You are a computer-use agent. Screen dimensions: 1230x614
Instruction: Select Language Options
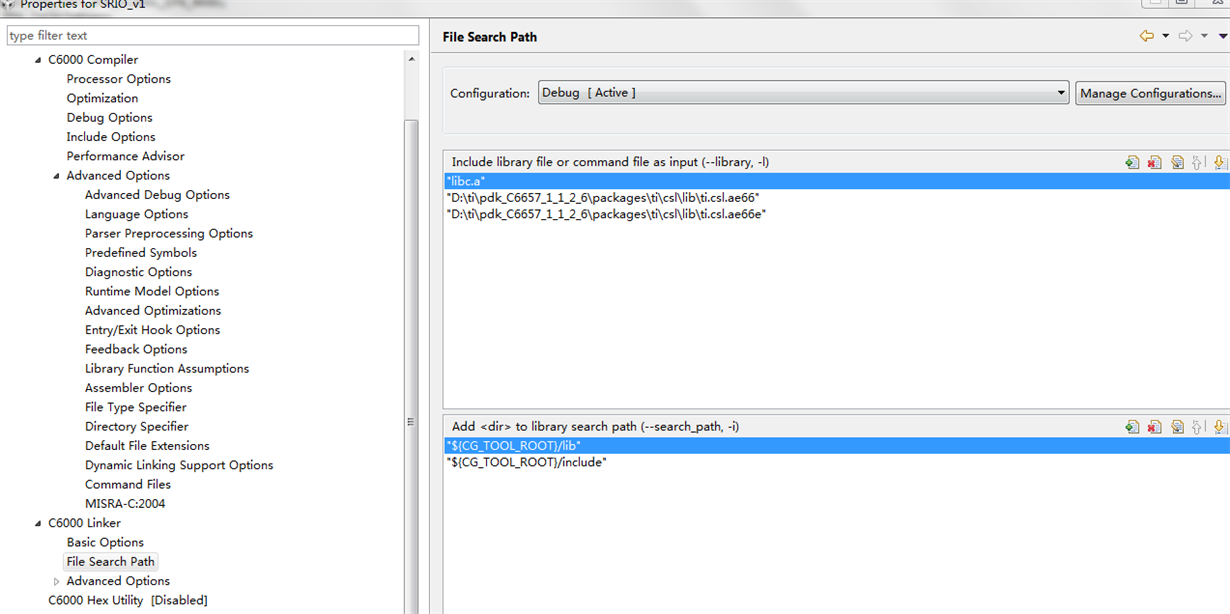click(x=136, y=214)
